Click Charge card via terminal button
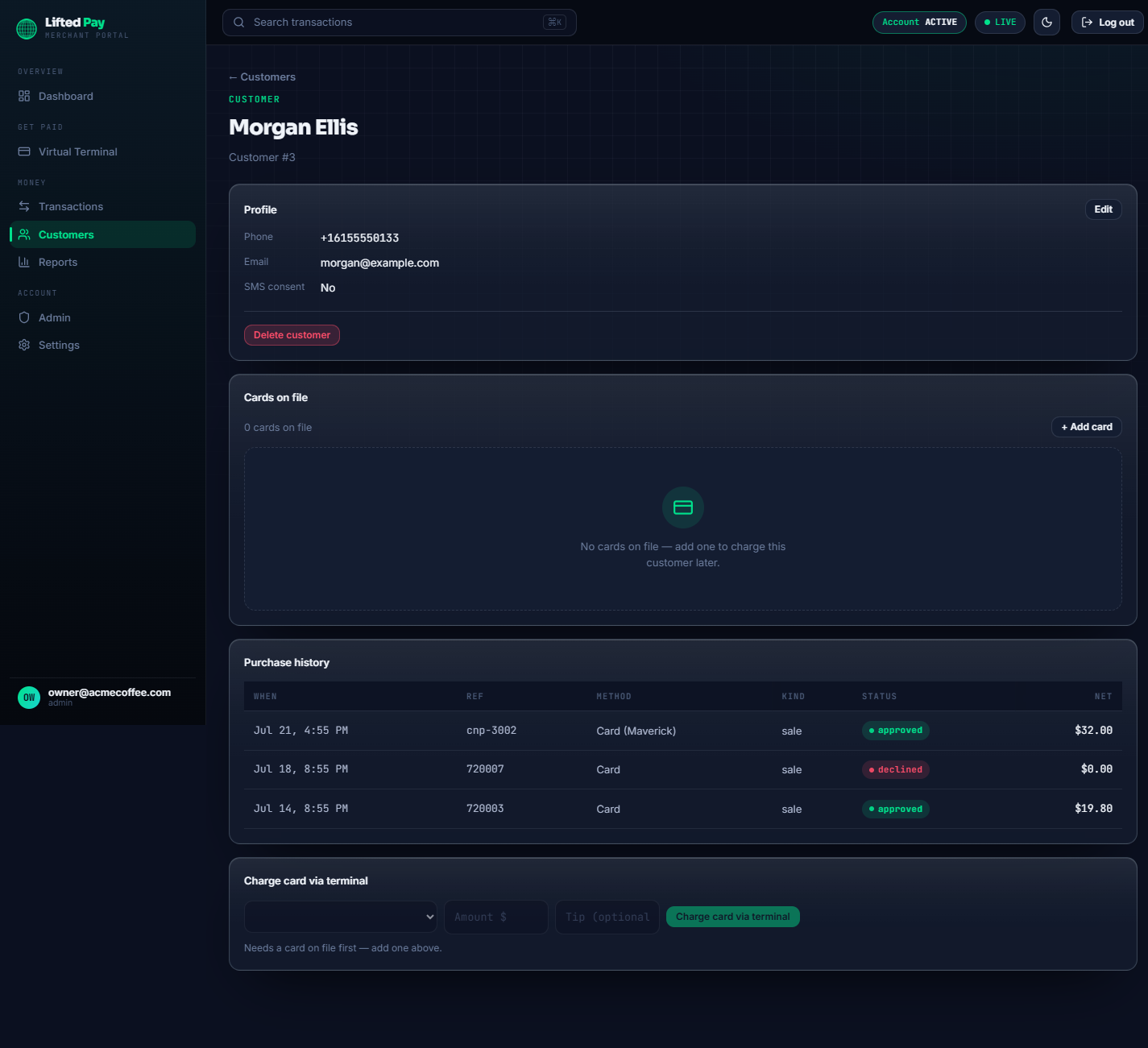 [x=733, y=917]
